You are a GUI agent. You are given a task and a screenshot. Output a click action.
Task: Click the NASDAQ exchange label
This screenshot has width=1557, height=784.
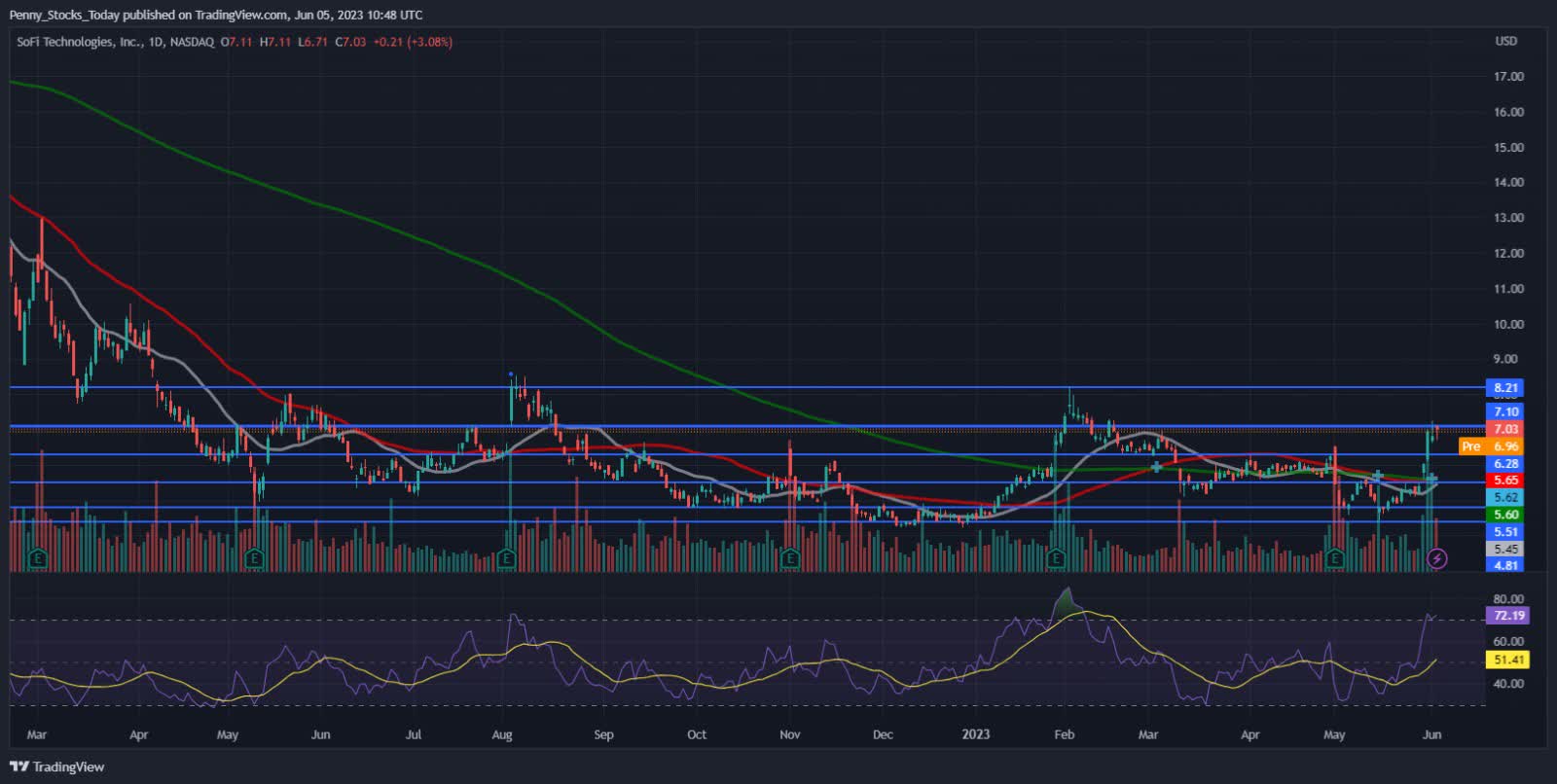[192, 42]
